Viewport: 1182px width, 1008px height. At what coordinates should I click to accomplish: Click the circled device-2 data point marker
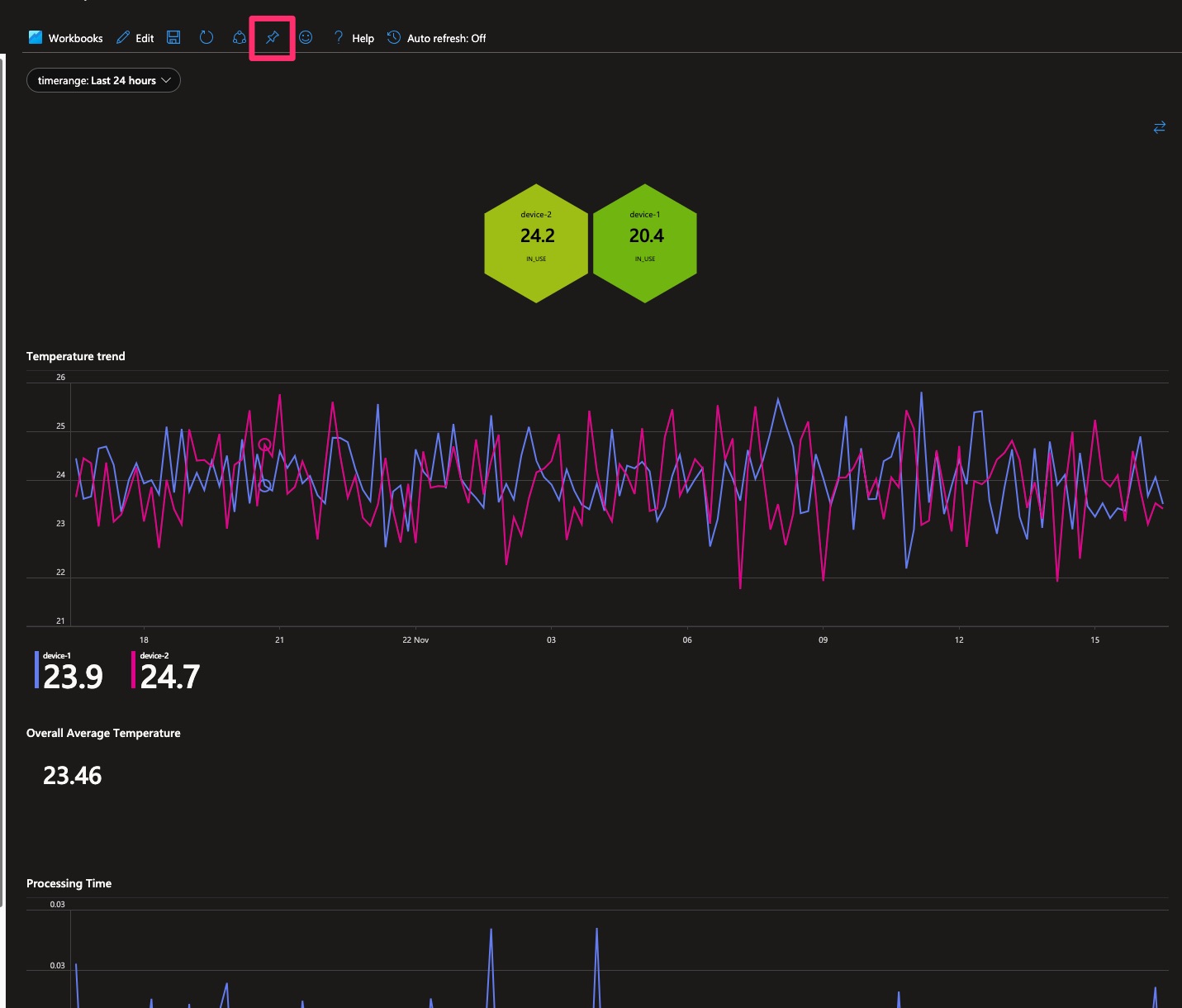click(264, 445)
